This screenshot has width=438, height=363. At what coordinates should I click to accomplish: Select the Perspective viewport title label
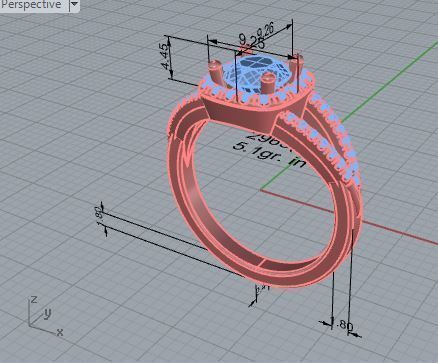click(31, 4)
